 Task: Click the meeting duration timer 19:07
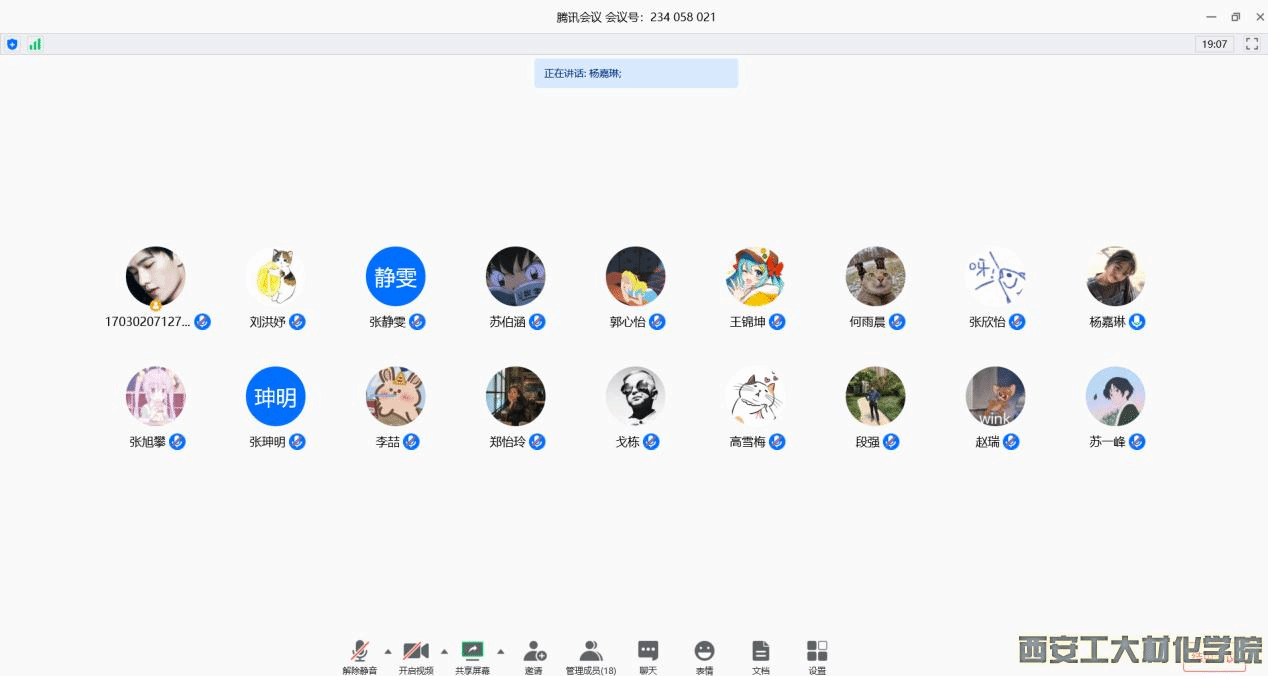coord(1214,44)
